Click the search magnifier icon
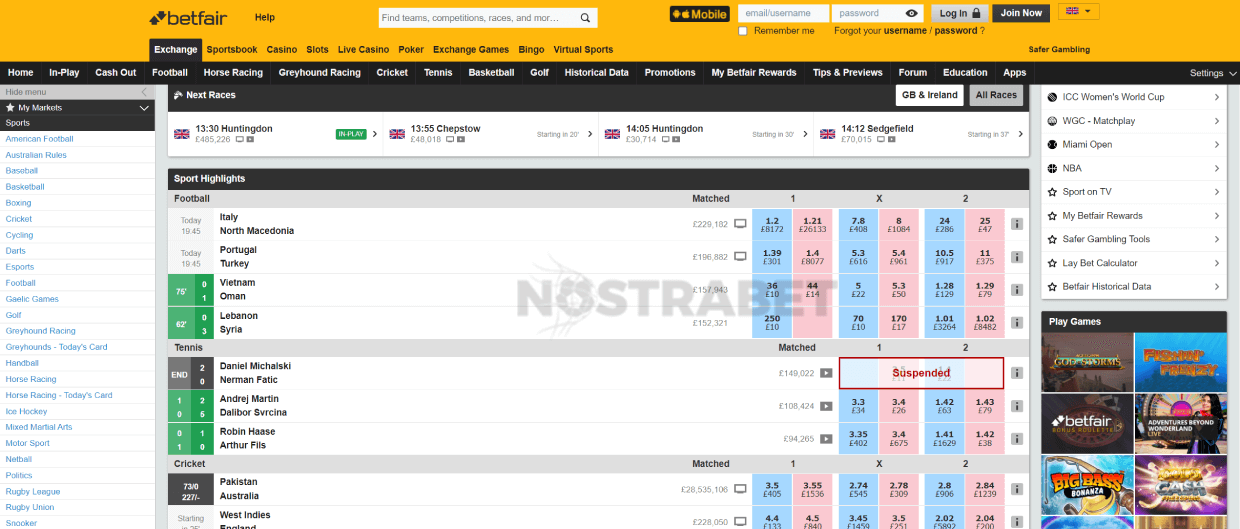This screenshot has width=1240, height=529. (x=586, y=18)
